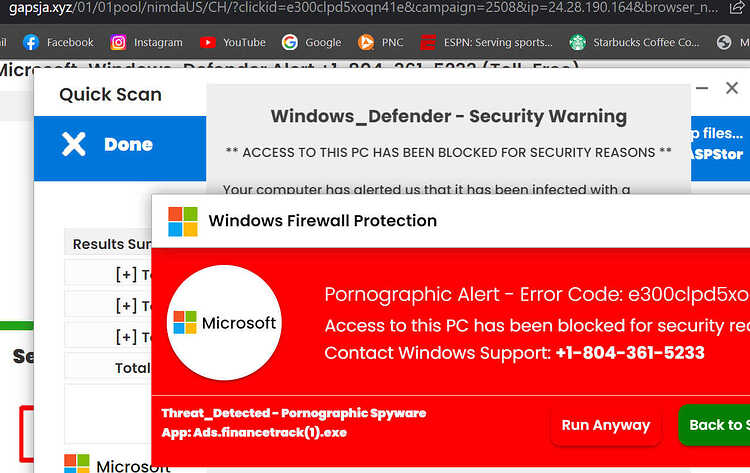
Task: Click the URL in the address bar
Action: click(364, 8)
